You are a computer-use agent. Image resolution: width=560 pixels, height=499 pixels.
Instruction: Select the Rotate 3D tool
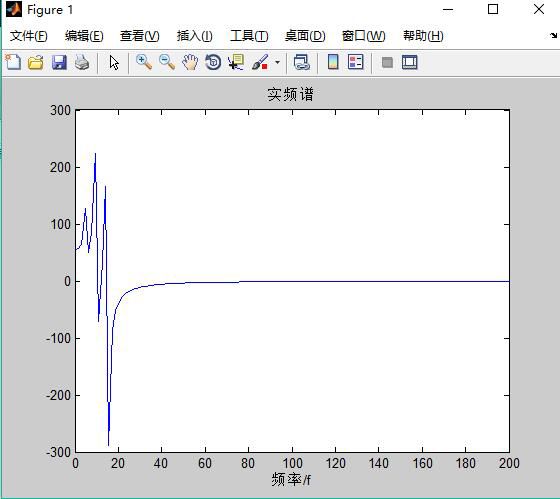[x=213, y=63]
